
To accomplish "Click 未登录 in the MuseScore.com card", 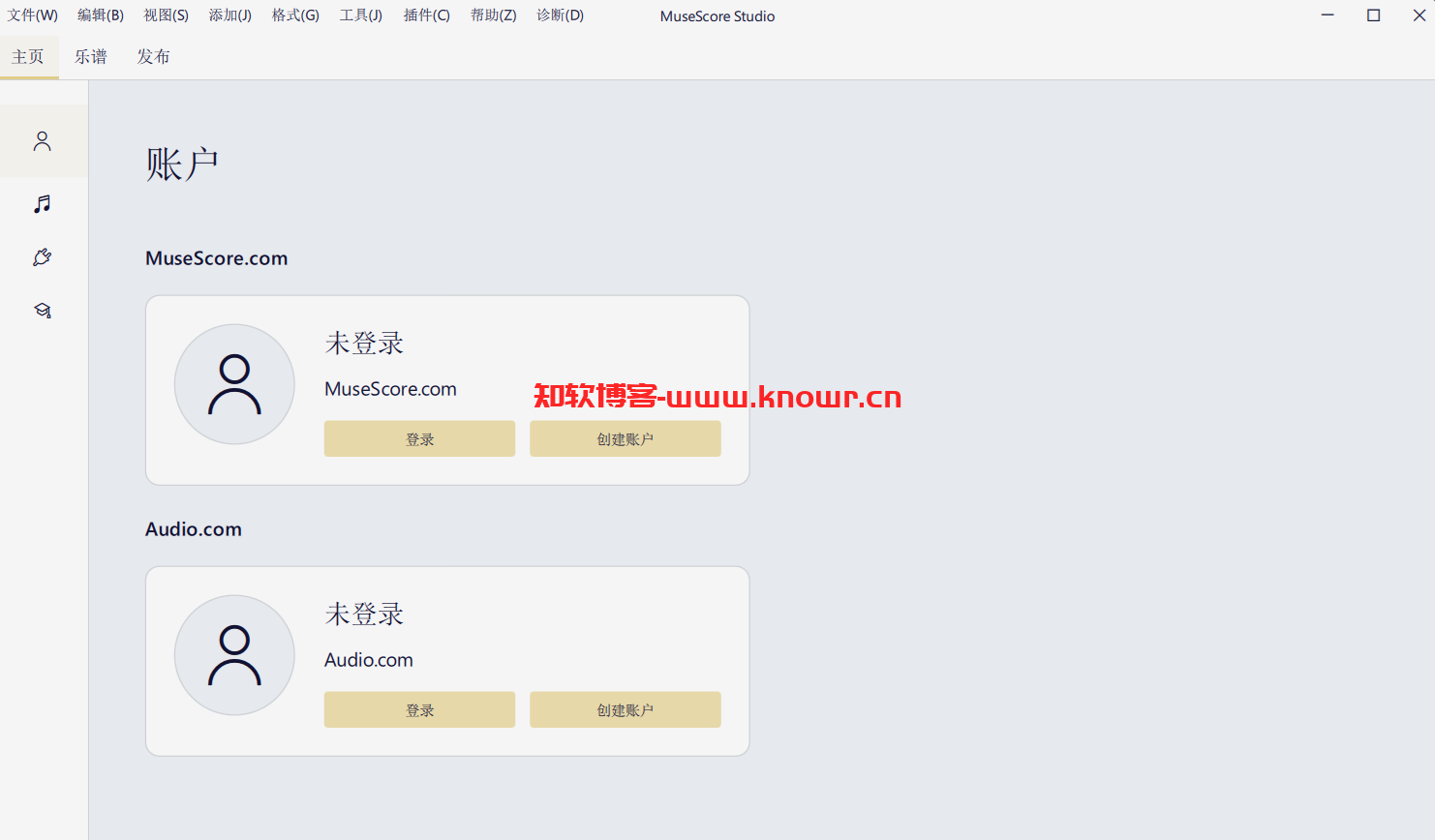I will (x=364, y=344).
